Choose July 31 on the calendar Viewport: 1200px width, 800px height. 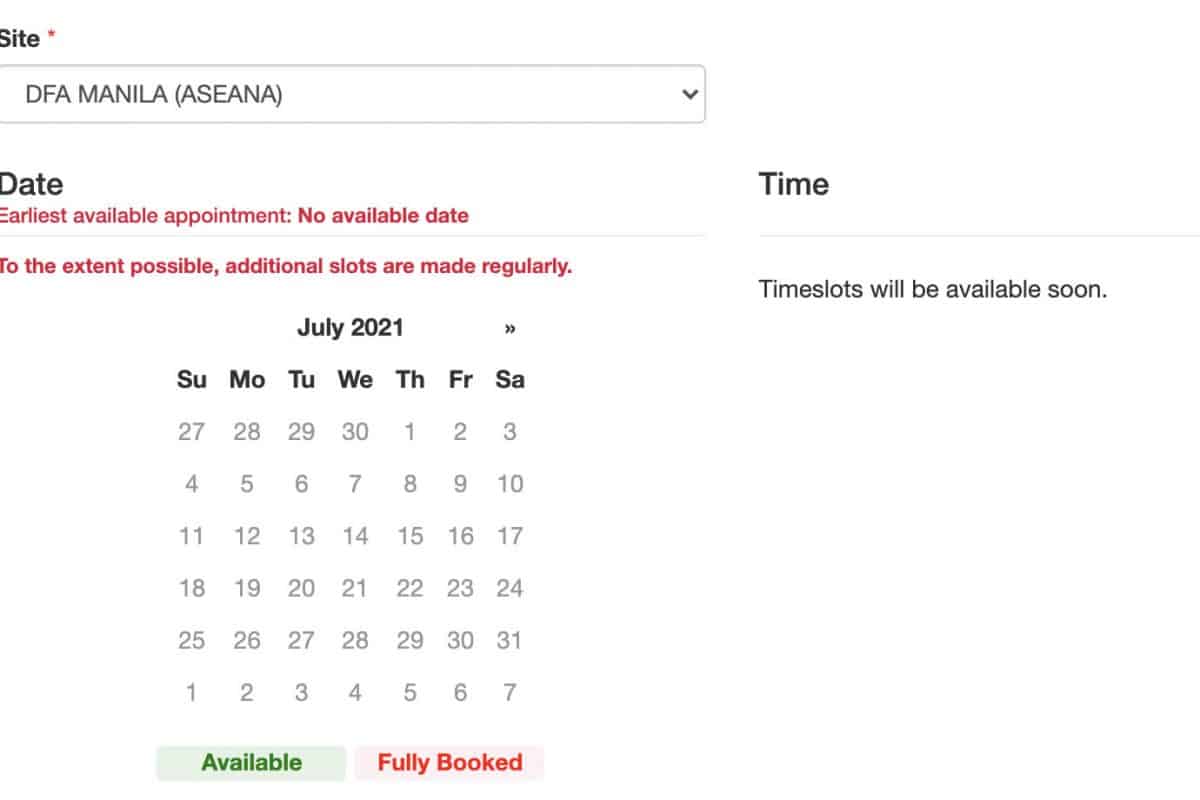point(510,640)
